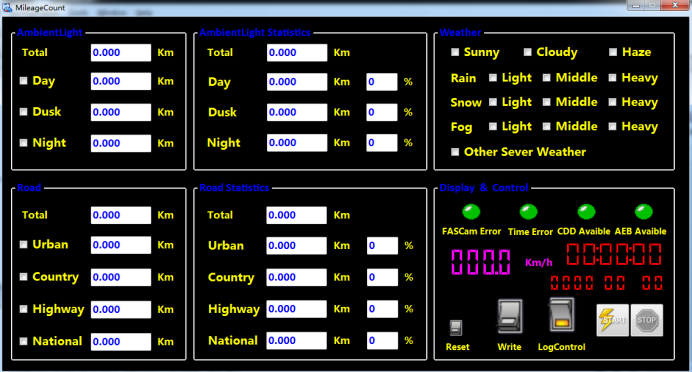Tick the Highway road checkbox
Viewport: 692px width, 372px height.
pyautogui.click(x=23, y=309)
